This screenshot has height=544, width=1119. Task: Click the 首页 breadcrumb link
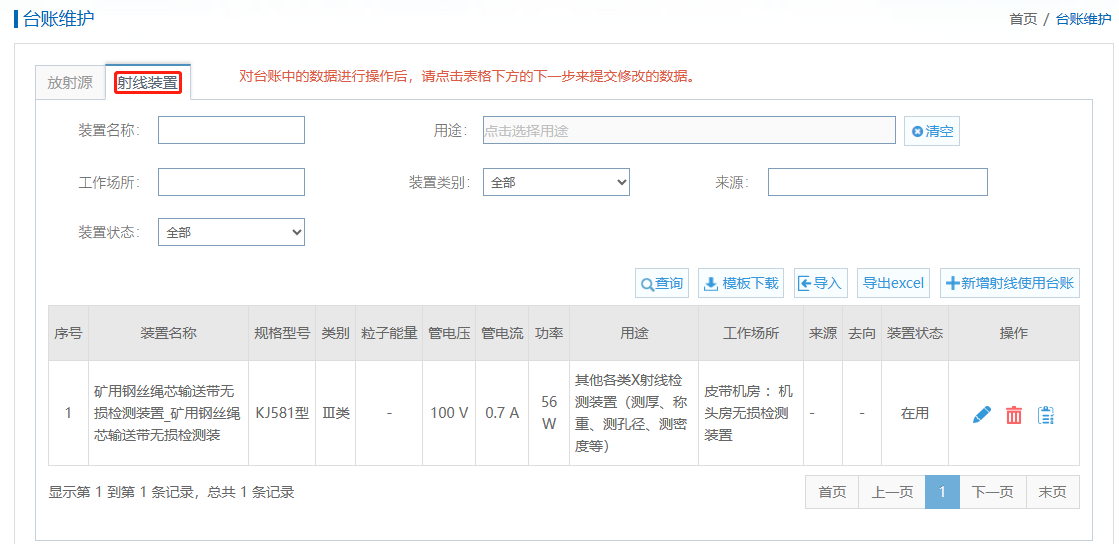click(1023, 19)
